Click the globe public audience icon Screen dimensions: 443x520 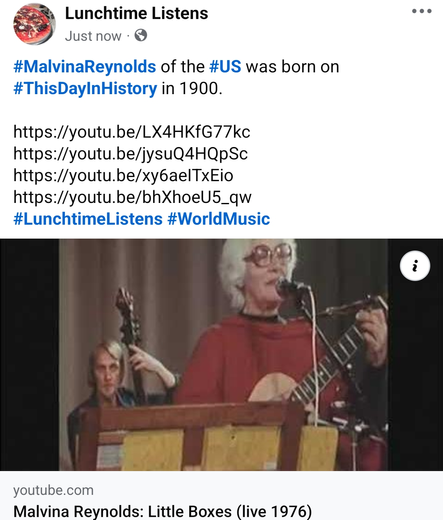click(x=141, y=35)
